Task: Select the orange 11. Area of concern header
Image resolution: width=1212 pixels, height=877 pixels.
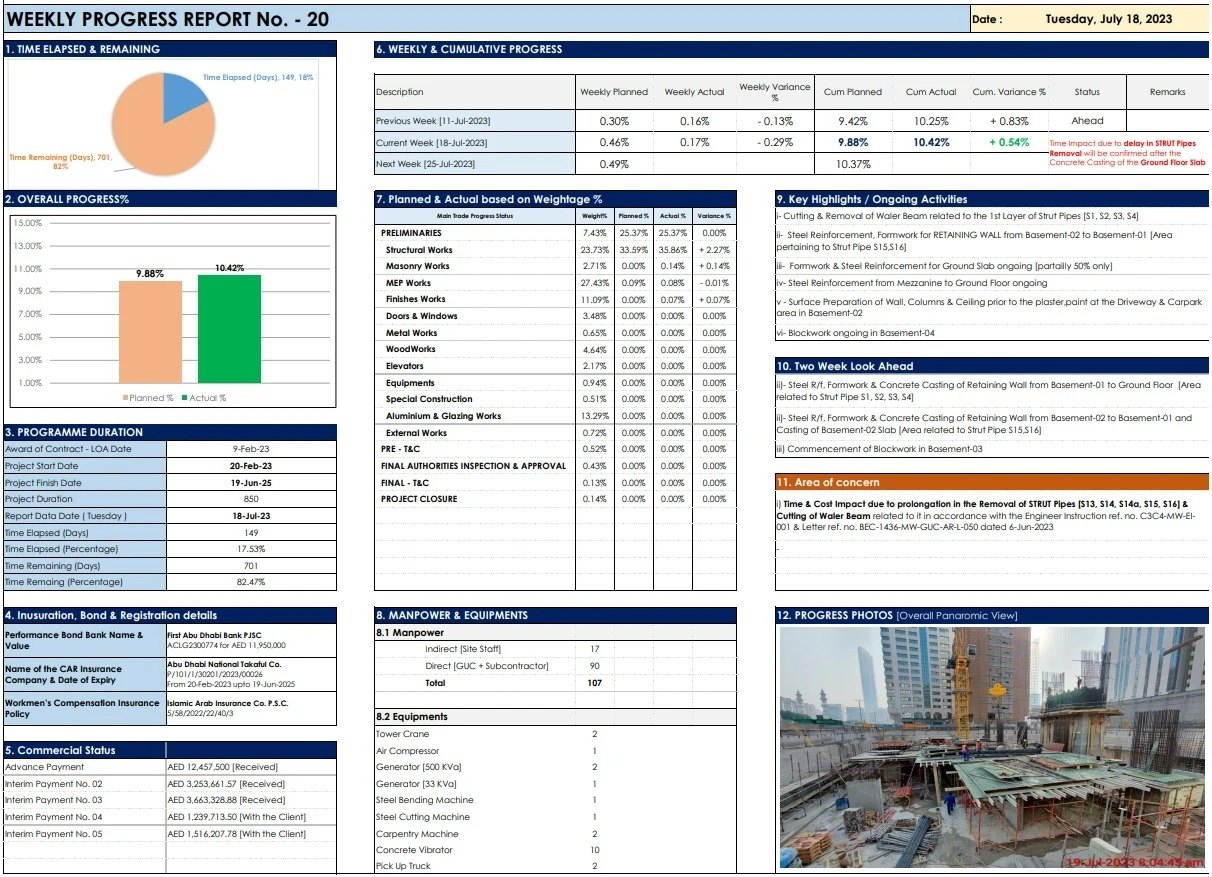Action: 992,482
